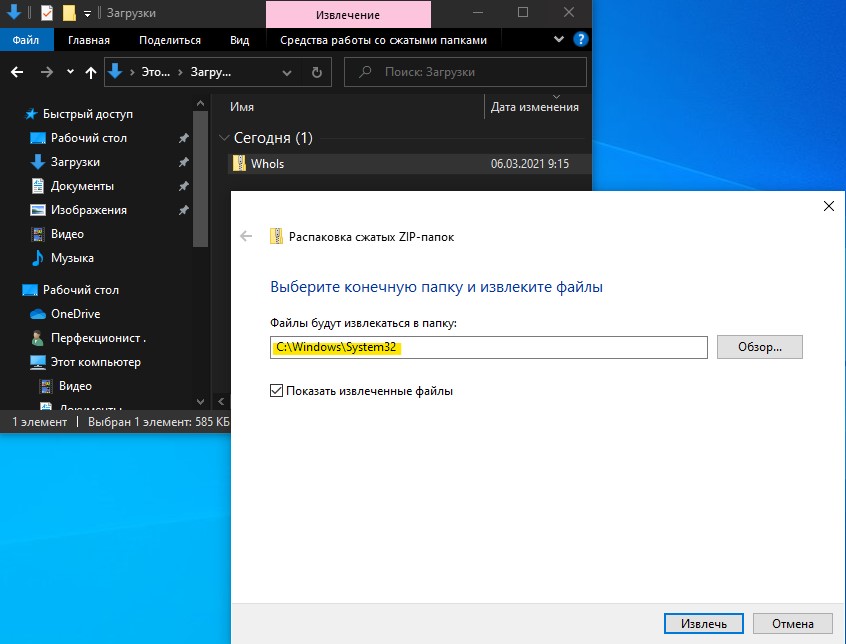Sort by Имя column header
The height and width of the screenshot is (644, 846).
point(242,107)
